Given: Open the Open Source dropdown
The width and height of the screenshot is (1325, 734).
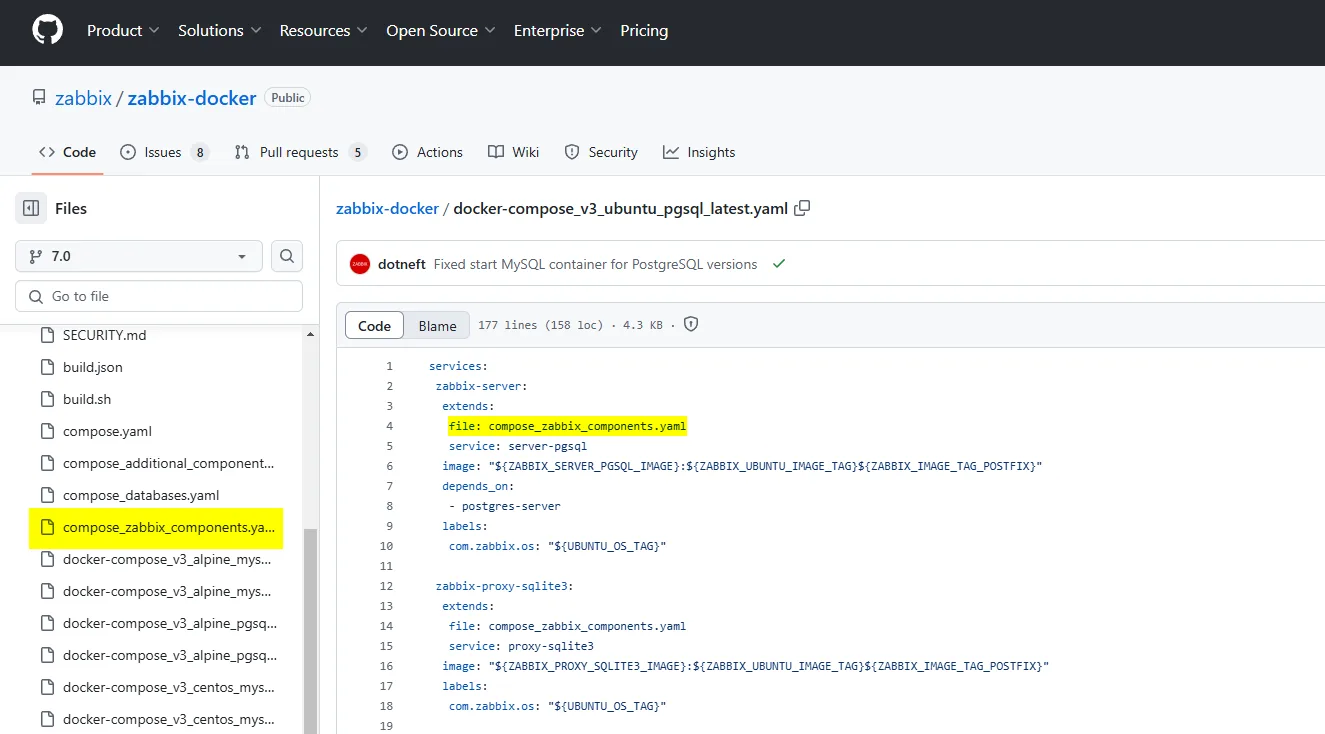Looking at the screenshot, I should tap(441, 31).
